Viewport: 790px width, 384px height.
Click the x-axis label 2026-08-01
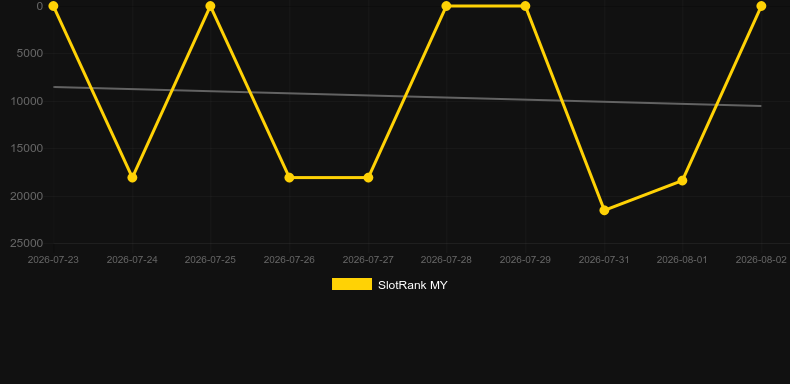pos(682,260)
